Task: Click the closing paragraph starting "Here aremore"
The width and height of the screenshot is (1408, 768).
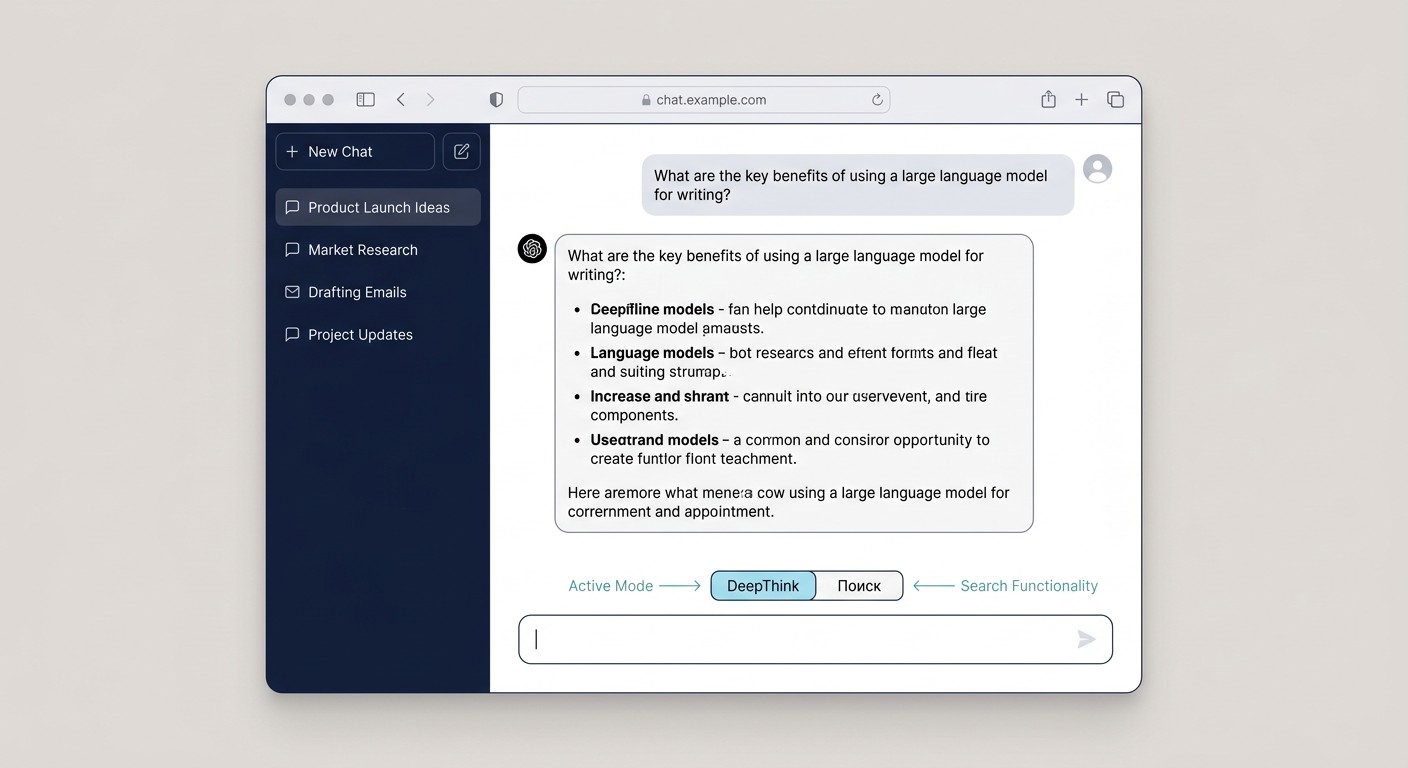Action: coord(788,502)
